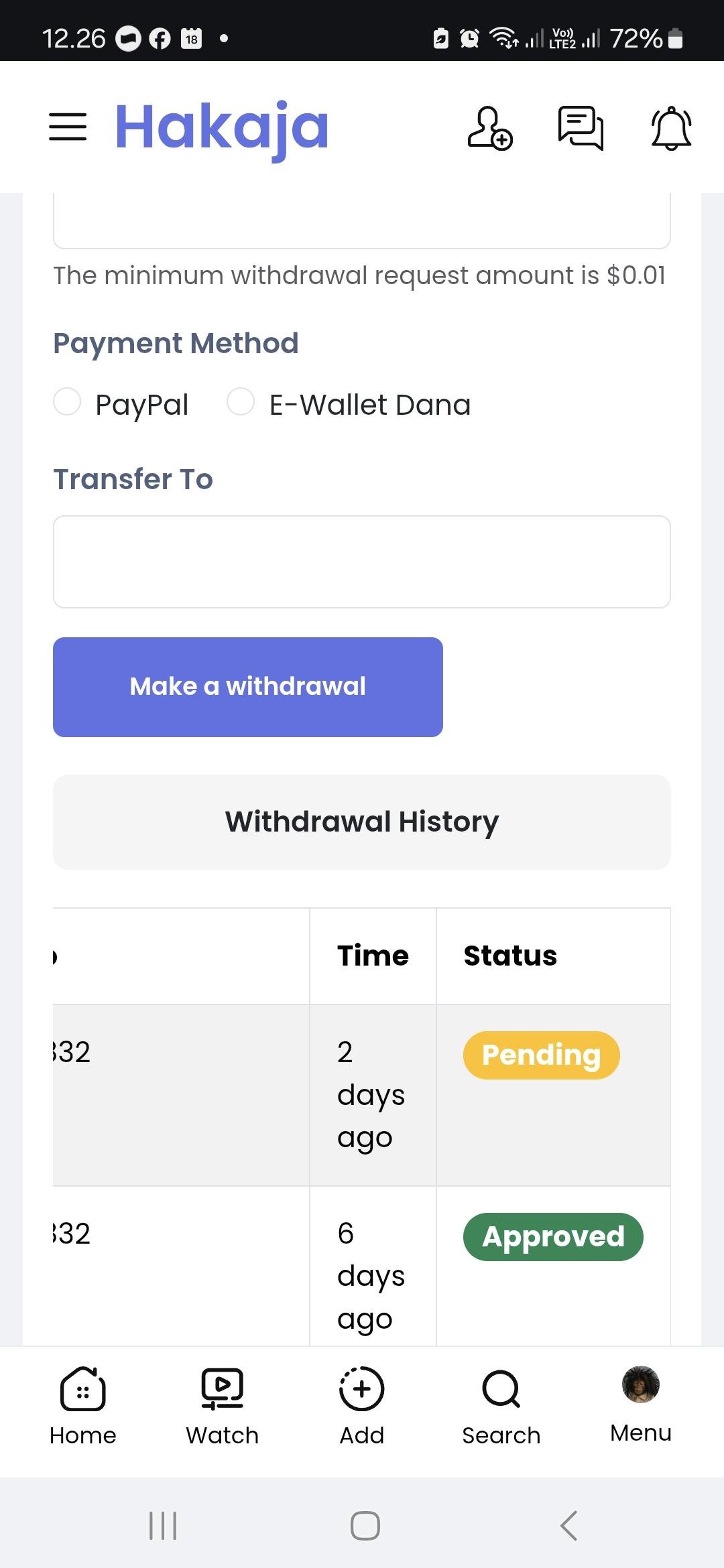Open the messages chat icon
724x1568 pixels.
[x=581, y=127]
